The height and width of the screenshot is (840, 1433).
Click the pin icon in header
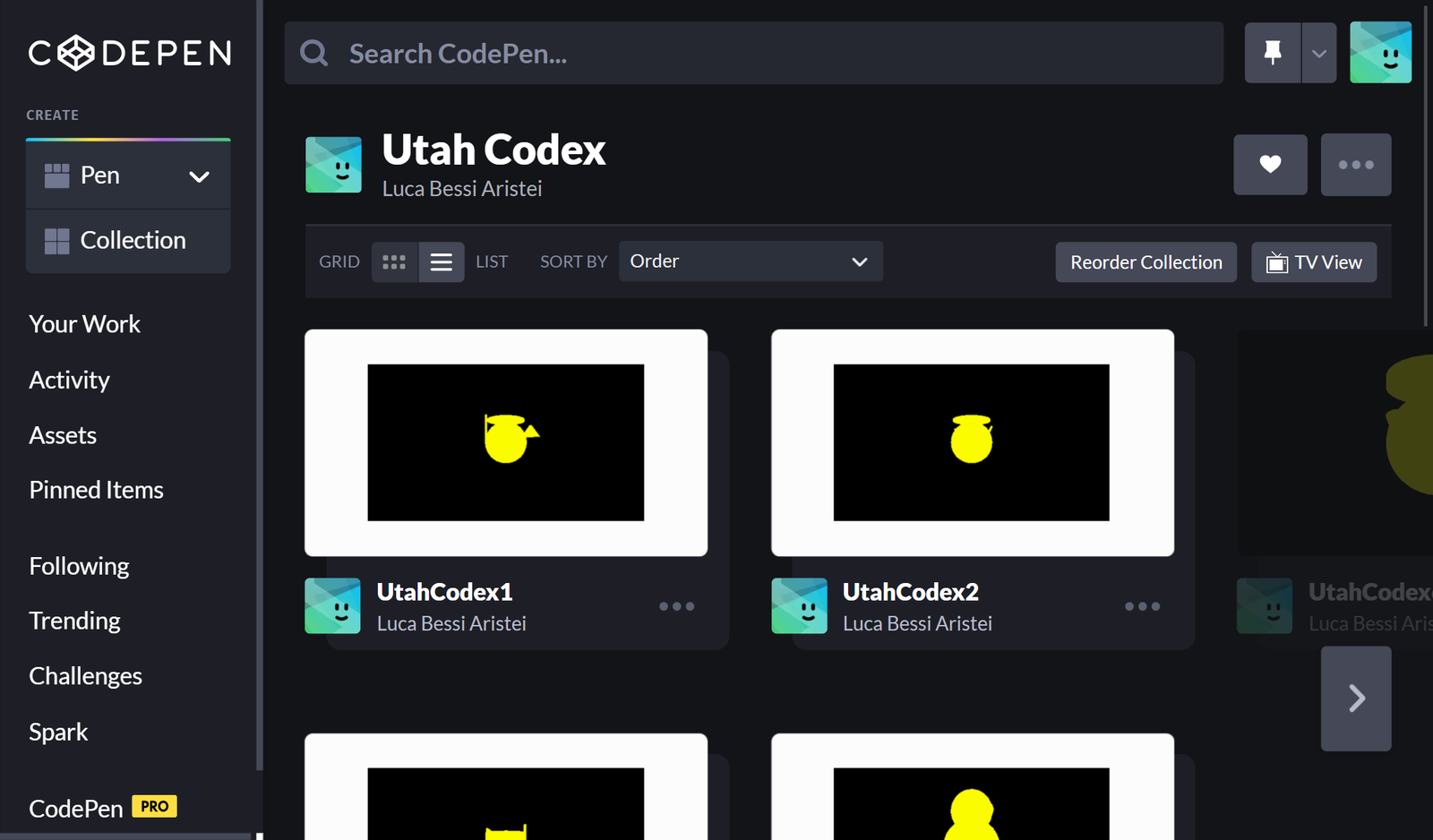coord(1272,53)
